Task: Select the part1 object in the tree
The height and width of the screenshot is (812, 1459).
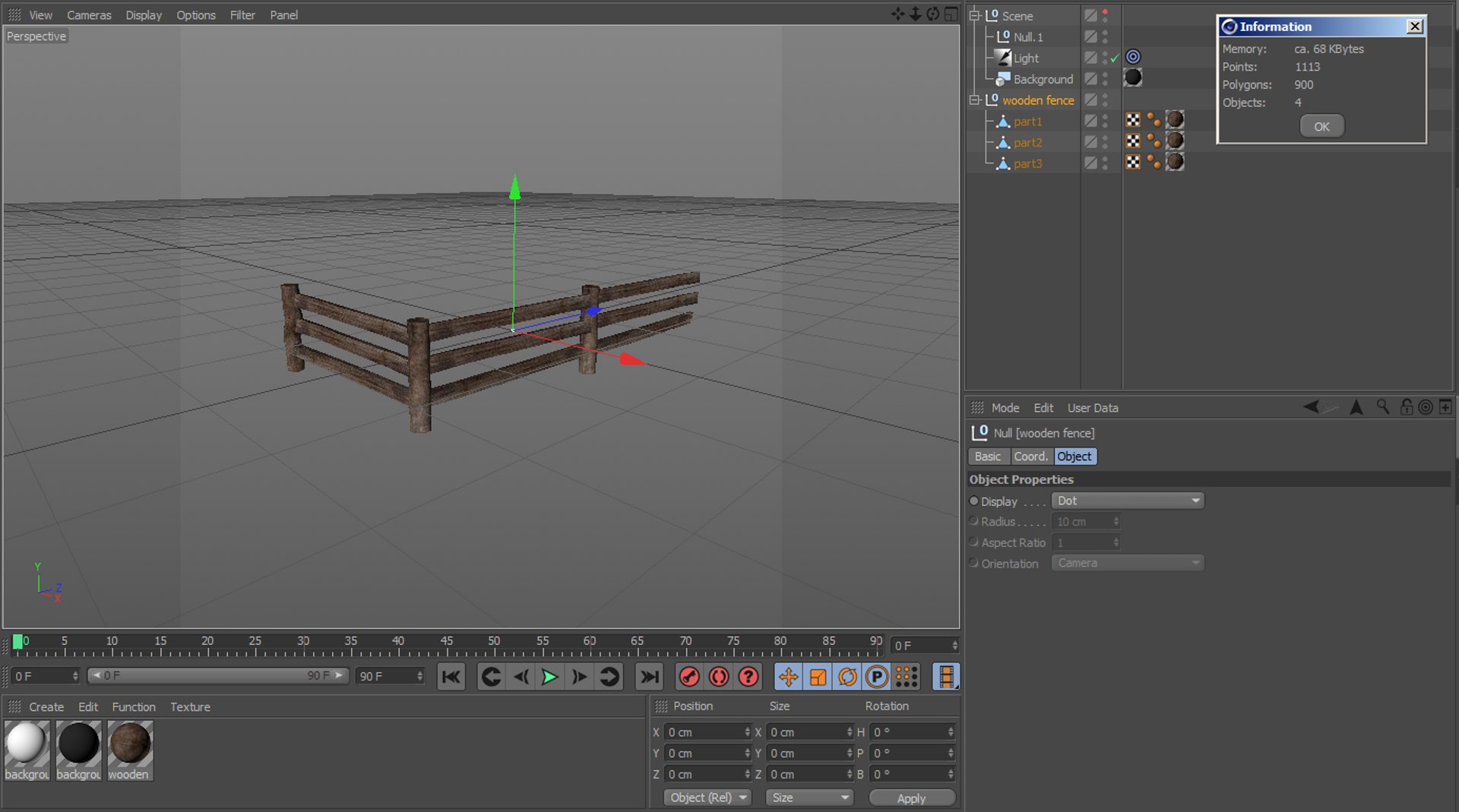Action: tap(1027, 121)
